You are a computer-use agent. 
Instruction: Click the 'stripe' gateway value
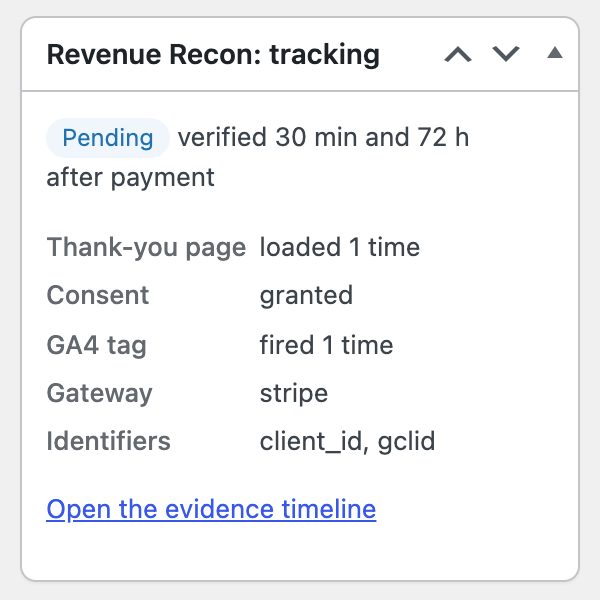coord(294,394)
